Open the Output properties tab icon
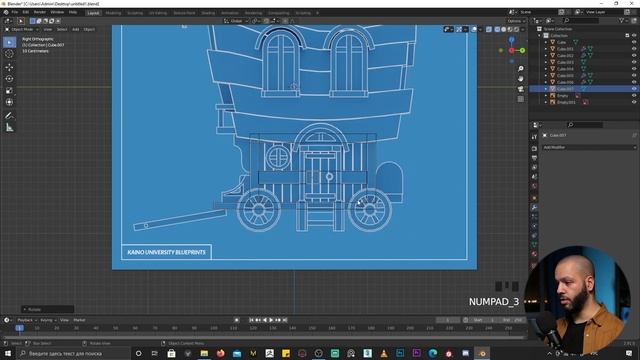The width and height of the screenshot is (640, 360). coord(534,158)
